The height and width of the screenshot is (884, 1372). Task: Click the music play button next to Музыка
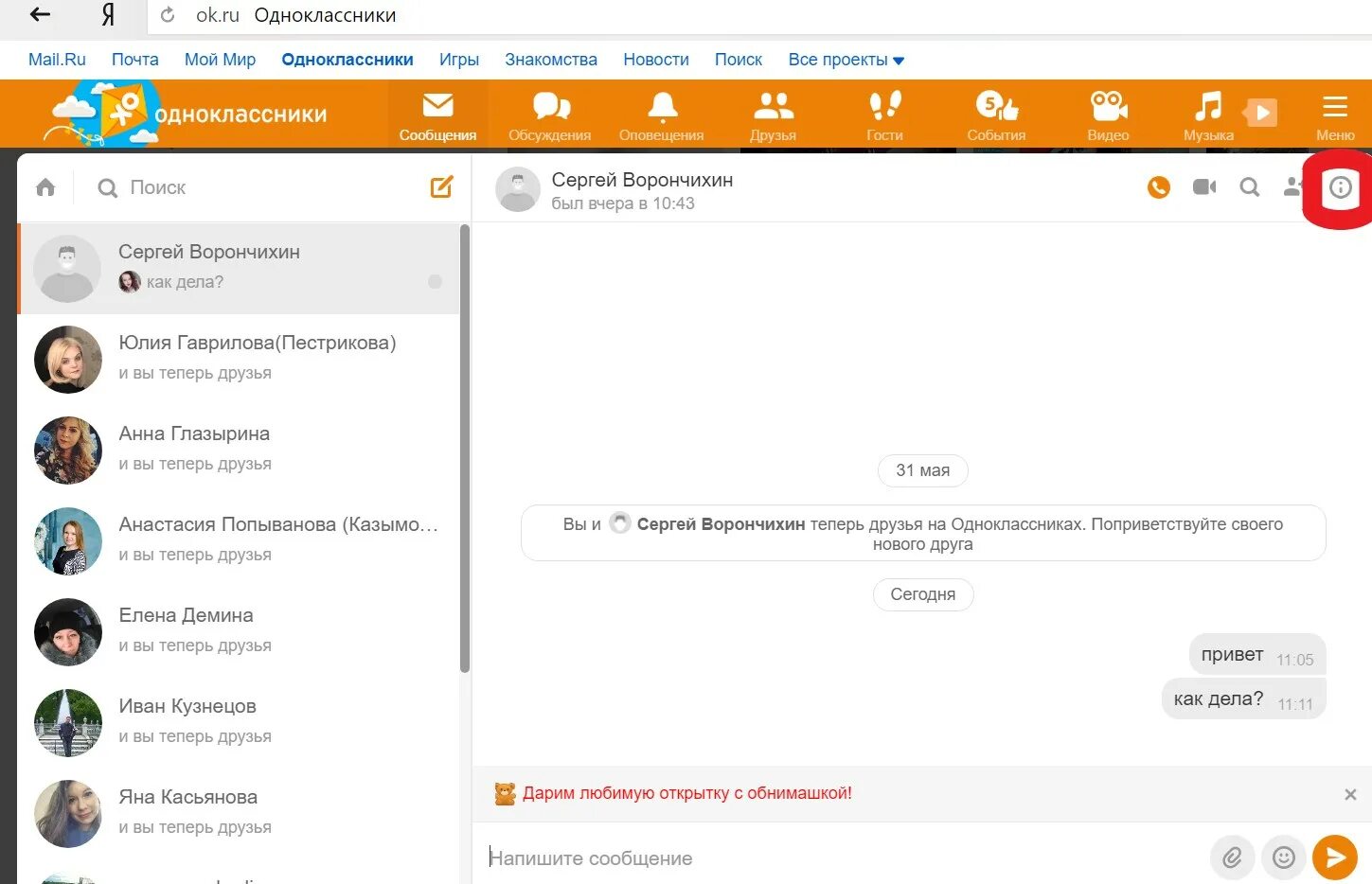tap(1260, 113)
